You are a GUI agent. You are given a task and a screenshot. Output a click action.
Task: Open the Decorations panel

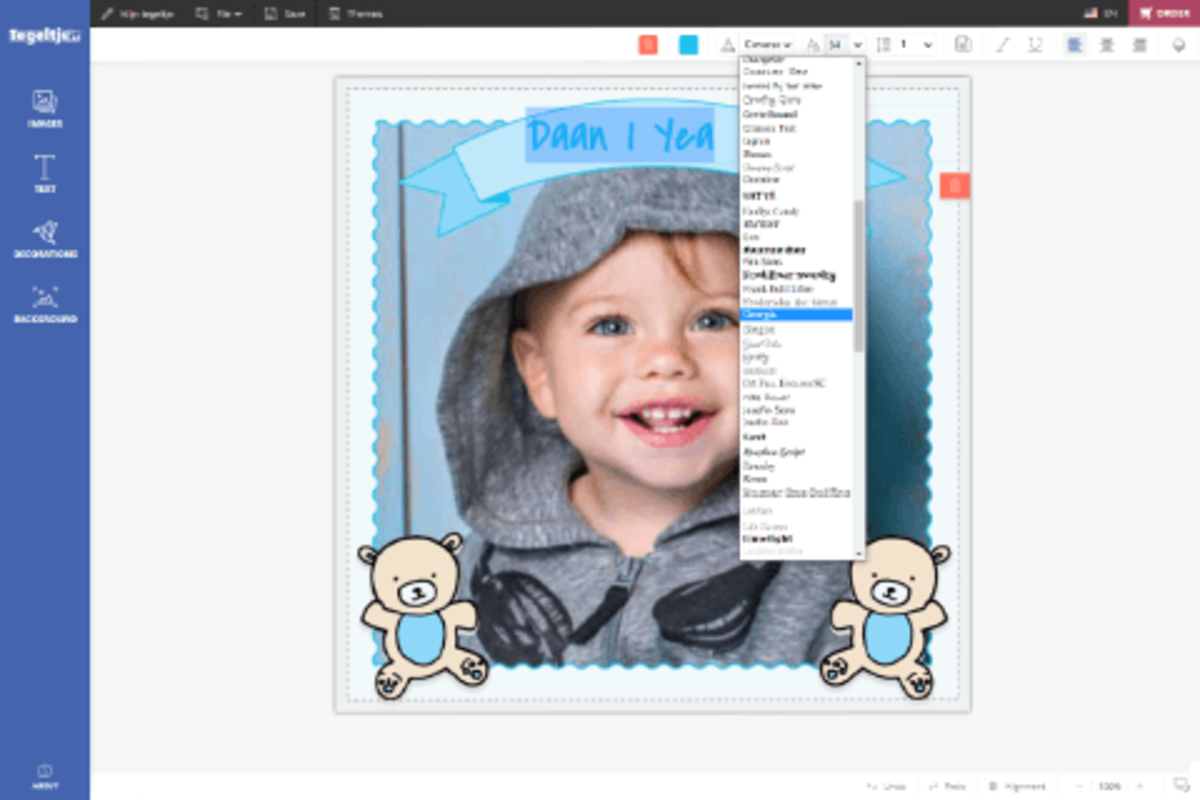(45, 238)
